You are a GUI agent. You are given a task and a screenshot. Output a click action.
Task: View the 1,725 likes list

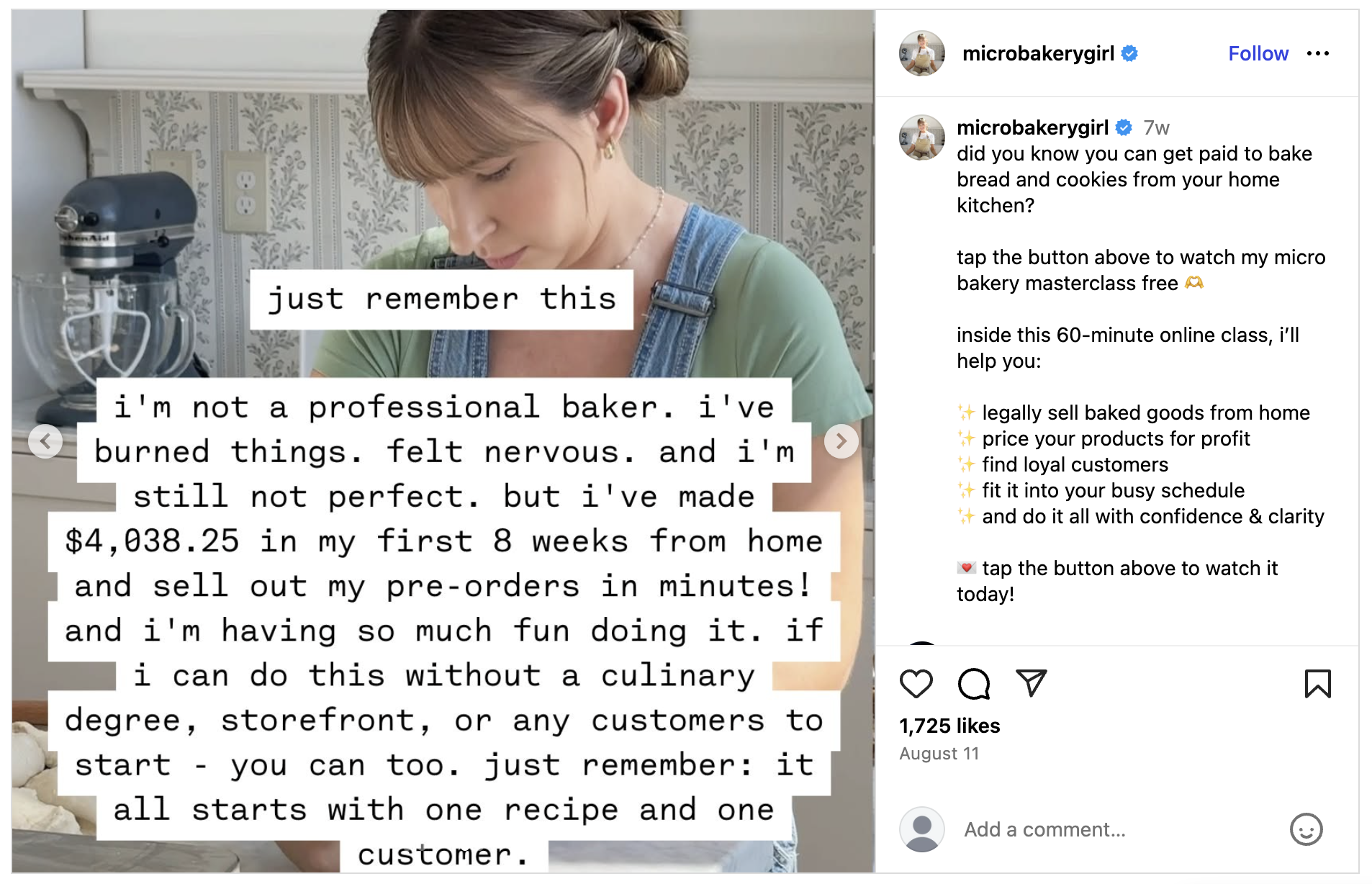tap(949, 726)
